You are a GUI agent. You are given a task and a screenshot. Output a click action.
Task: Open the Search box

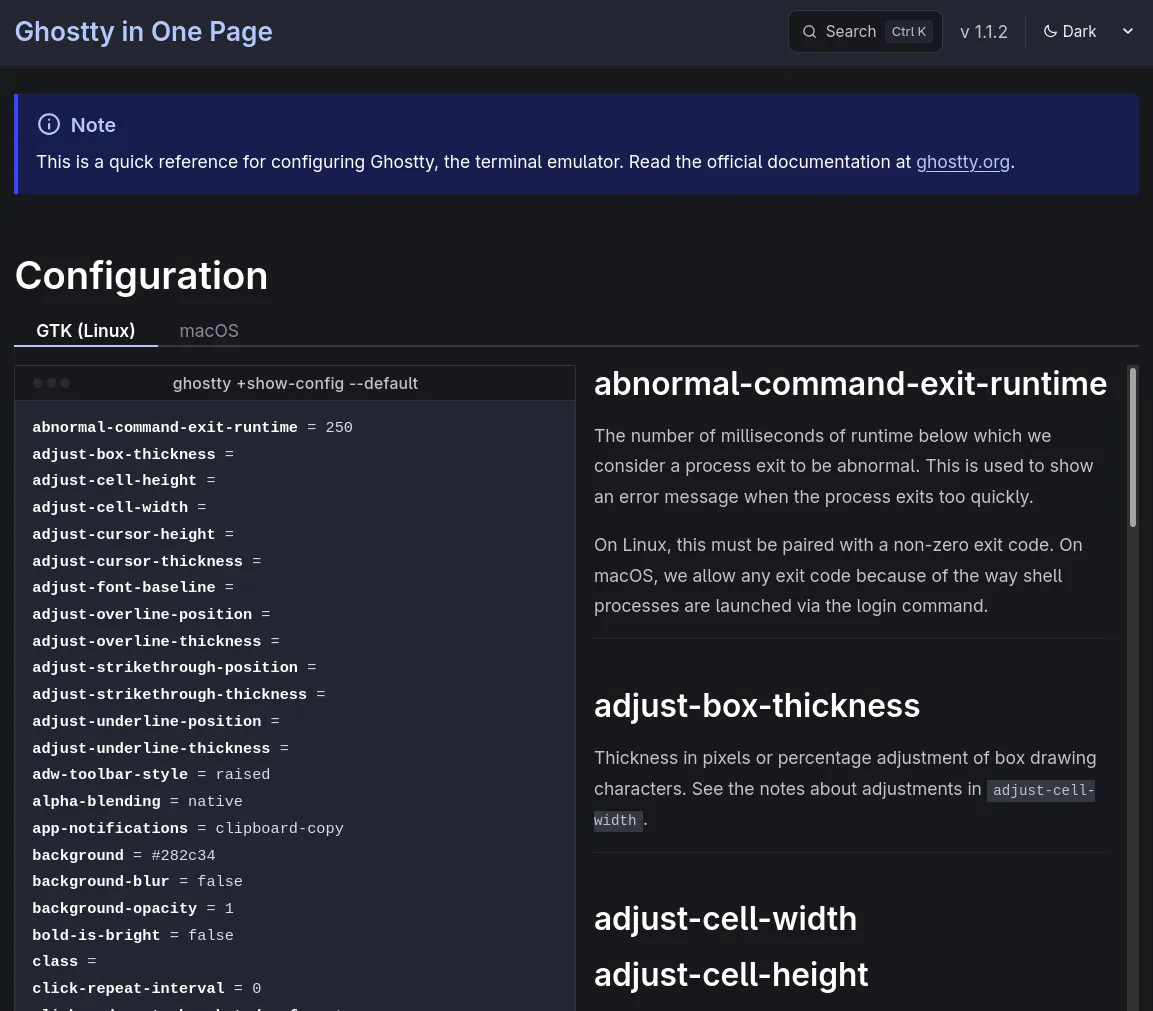(865, 32)
